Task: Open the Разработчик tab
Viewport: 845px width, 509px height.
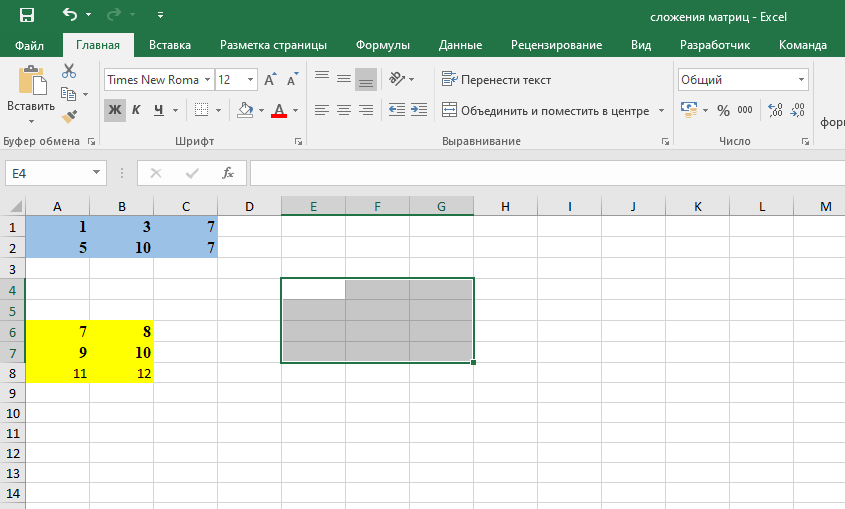Action: [715, 45]
